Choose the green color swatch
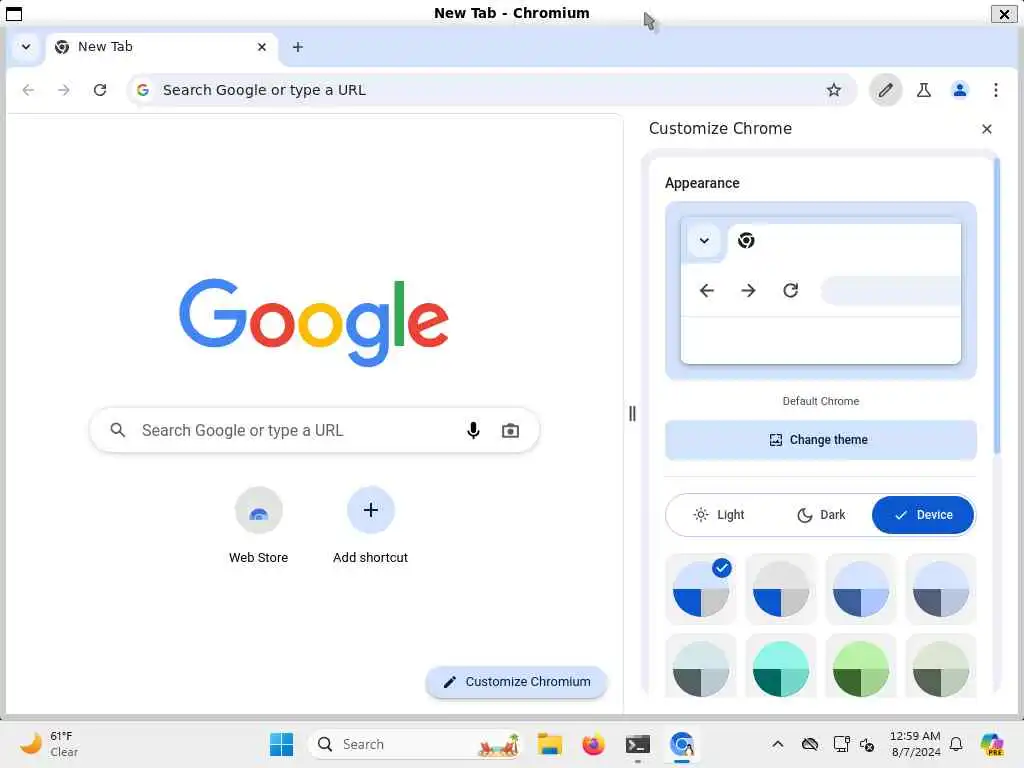 coord(861,667)
